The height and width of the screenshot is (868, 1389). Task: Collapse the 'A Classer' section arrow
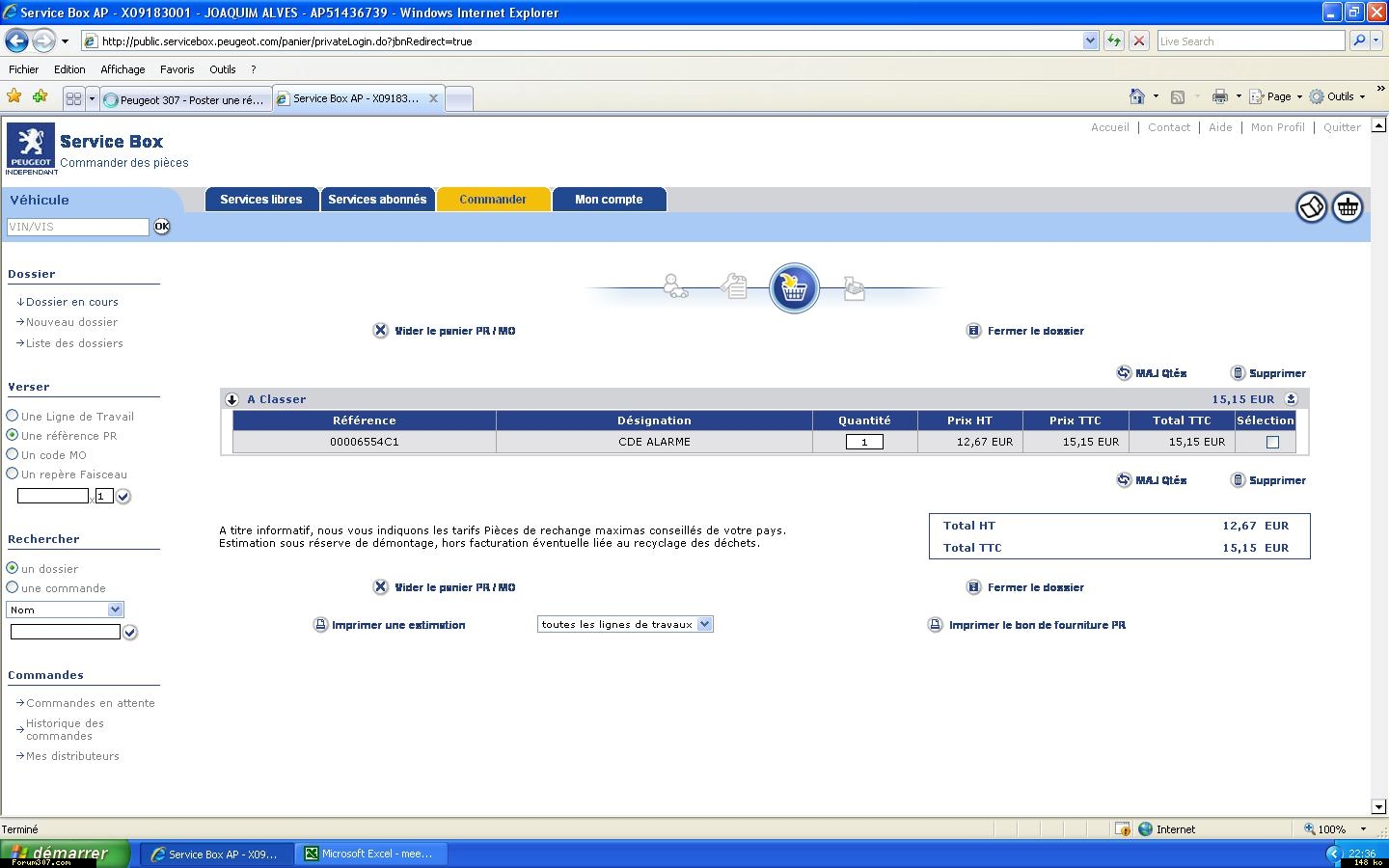(231, 399)
